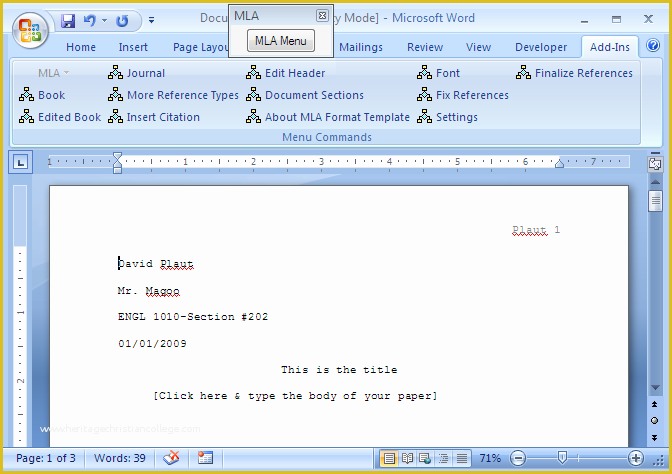672x474 pixels.
Task: Close the floating MLA toolbar
Action: (322, 16)
